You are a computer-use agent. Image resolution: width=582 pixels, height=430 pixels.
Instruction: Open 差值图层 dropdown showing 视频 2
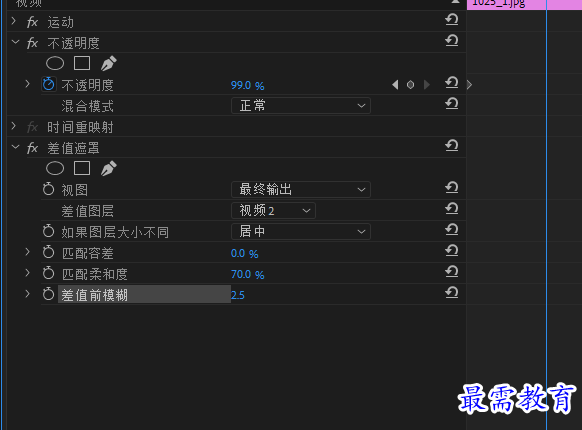pyautogui.click(x=273, y=211)
